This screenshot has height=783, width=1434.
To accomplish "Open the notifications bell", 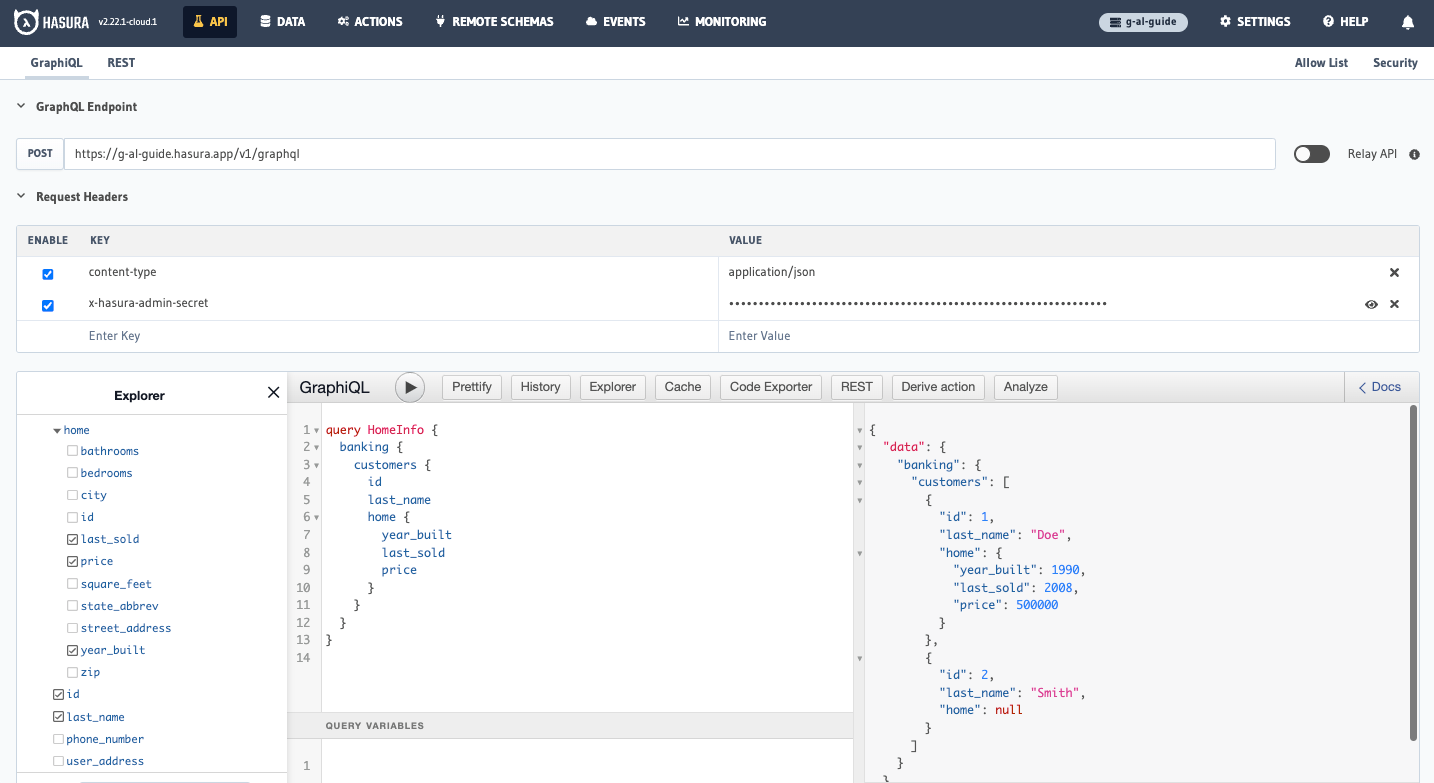I will click(1408, 21).
